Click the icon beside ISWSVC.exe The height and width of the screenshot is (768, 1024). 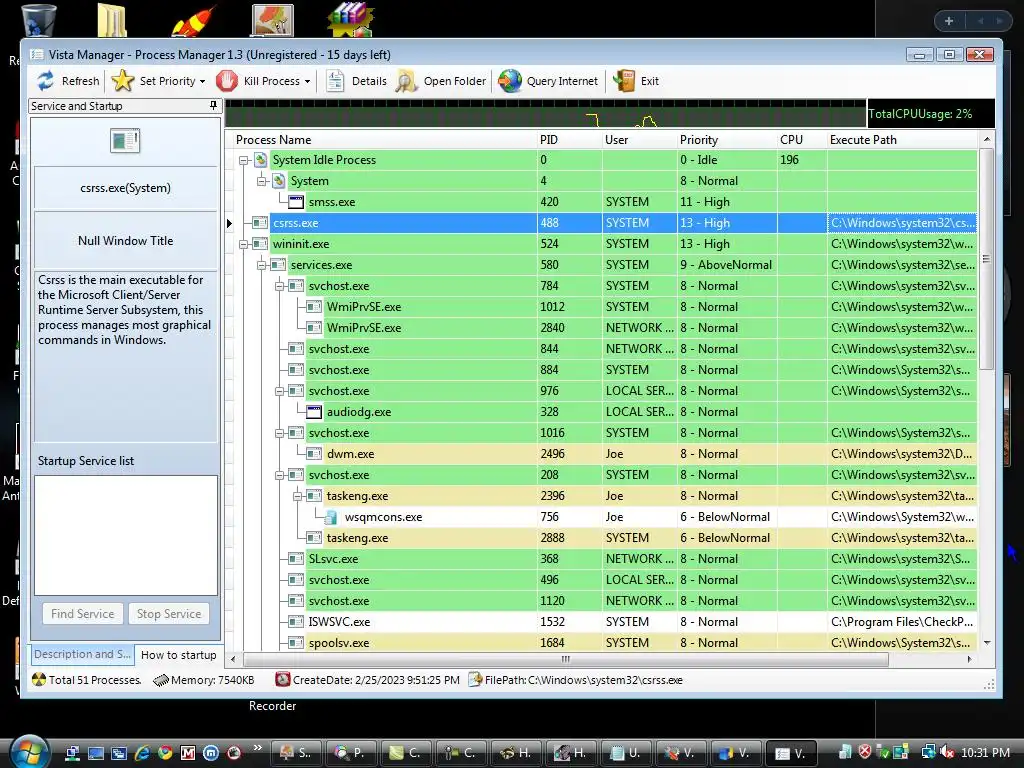[296, 622]
